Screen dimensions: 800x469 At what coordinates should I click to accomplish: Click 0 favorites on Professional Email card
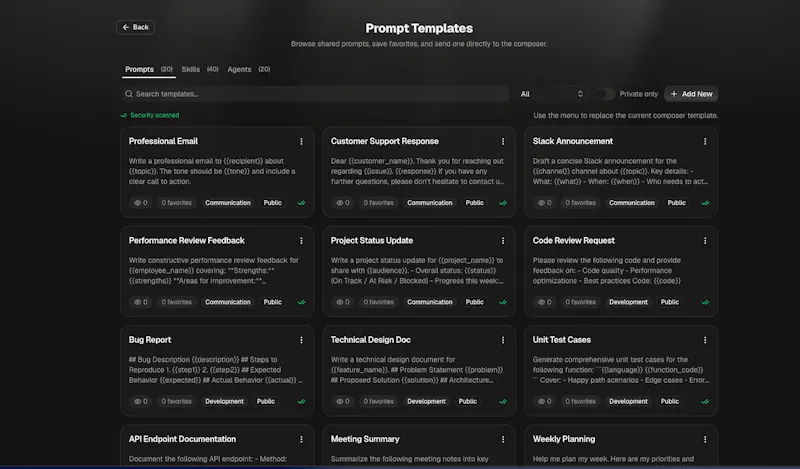[177, 203]
